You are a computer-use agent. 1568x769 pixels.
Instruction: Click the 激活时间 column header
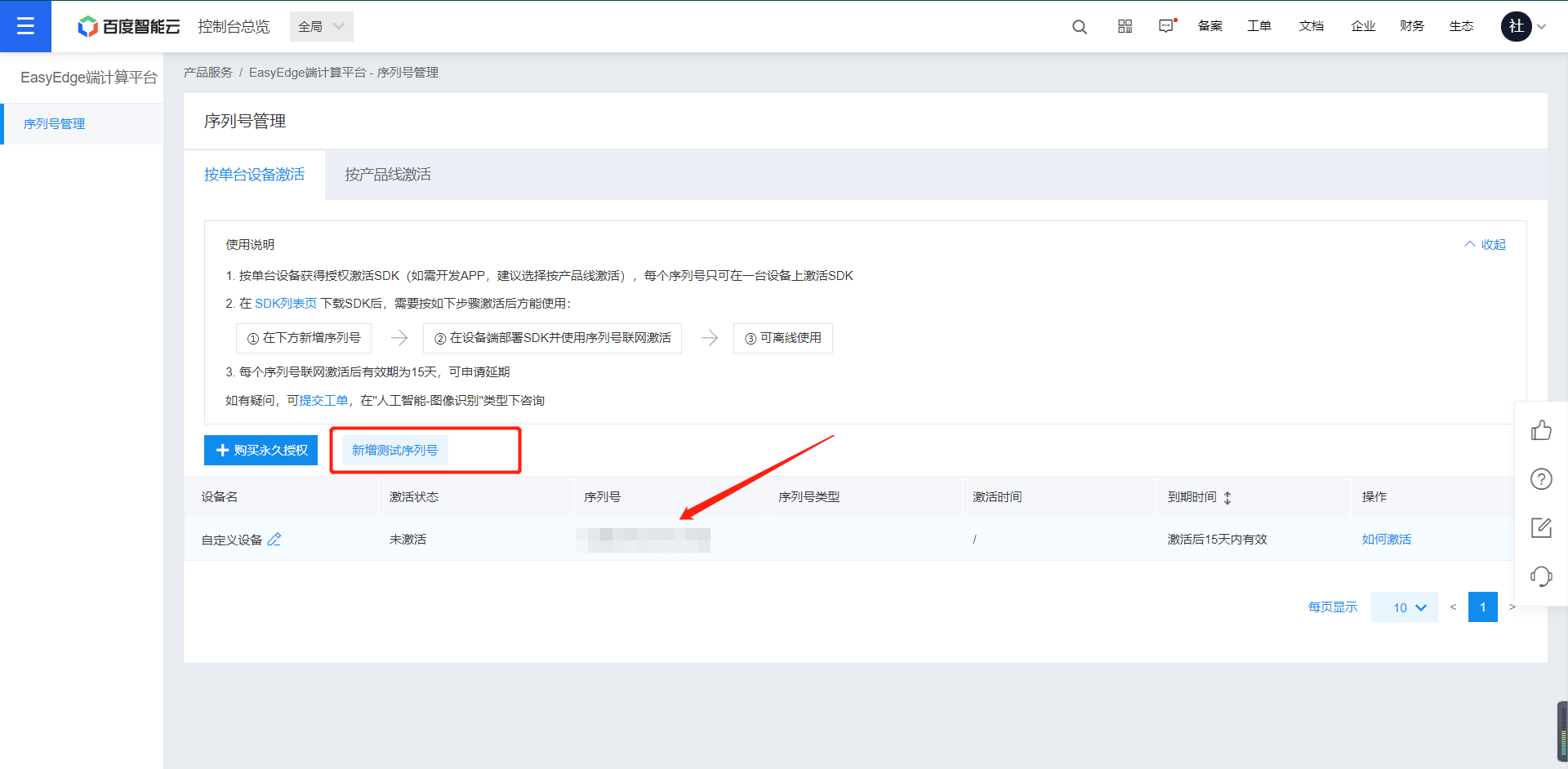pyautogui.click(x=997, y=496)
